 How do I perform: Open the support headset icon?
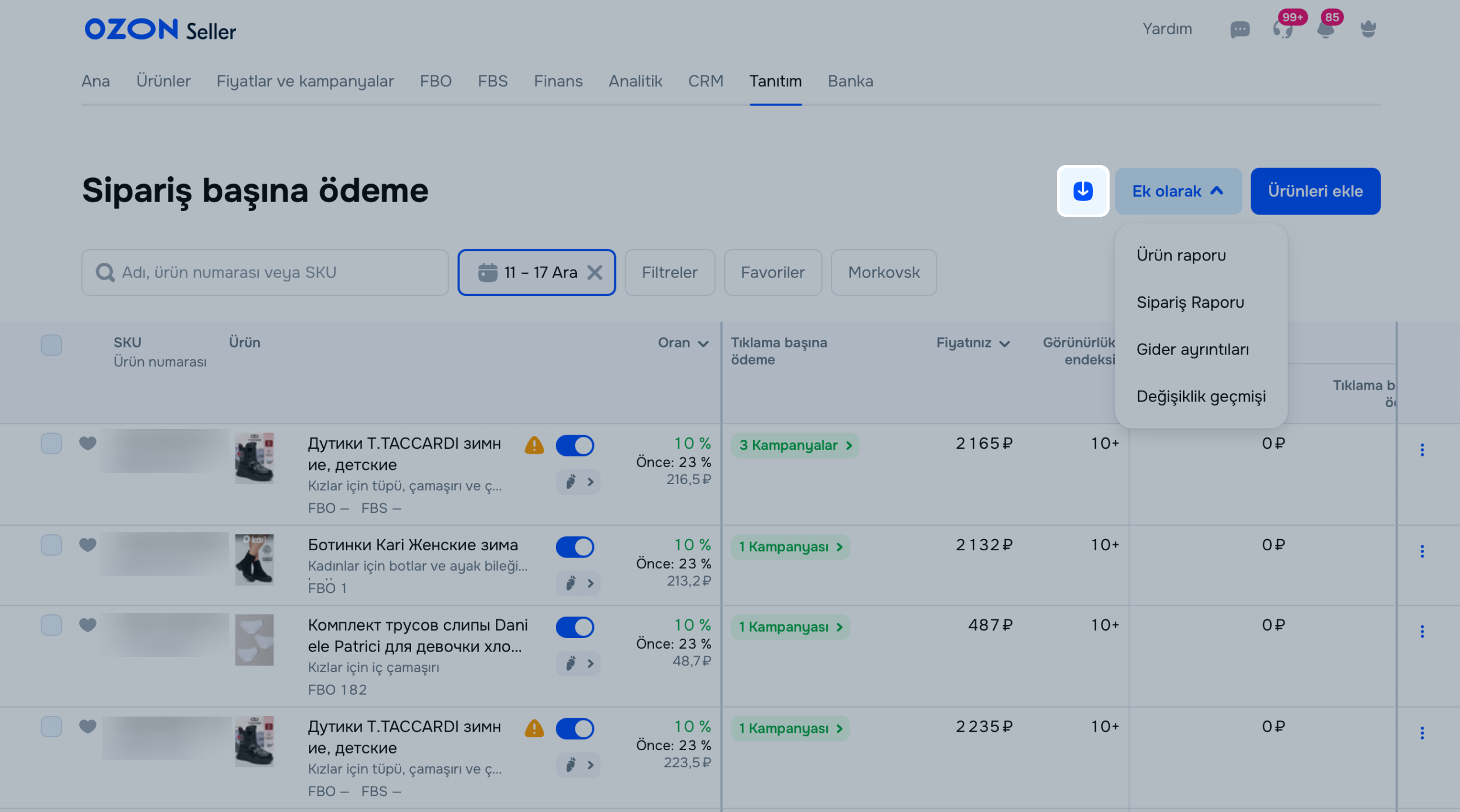click(x=1283, y=29)
